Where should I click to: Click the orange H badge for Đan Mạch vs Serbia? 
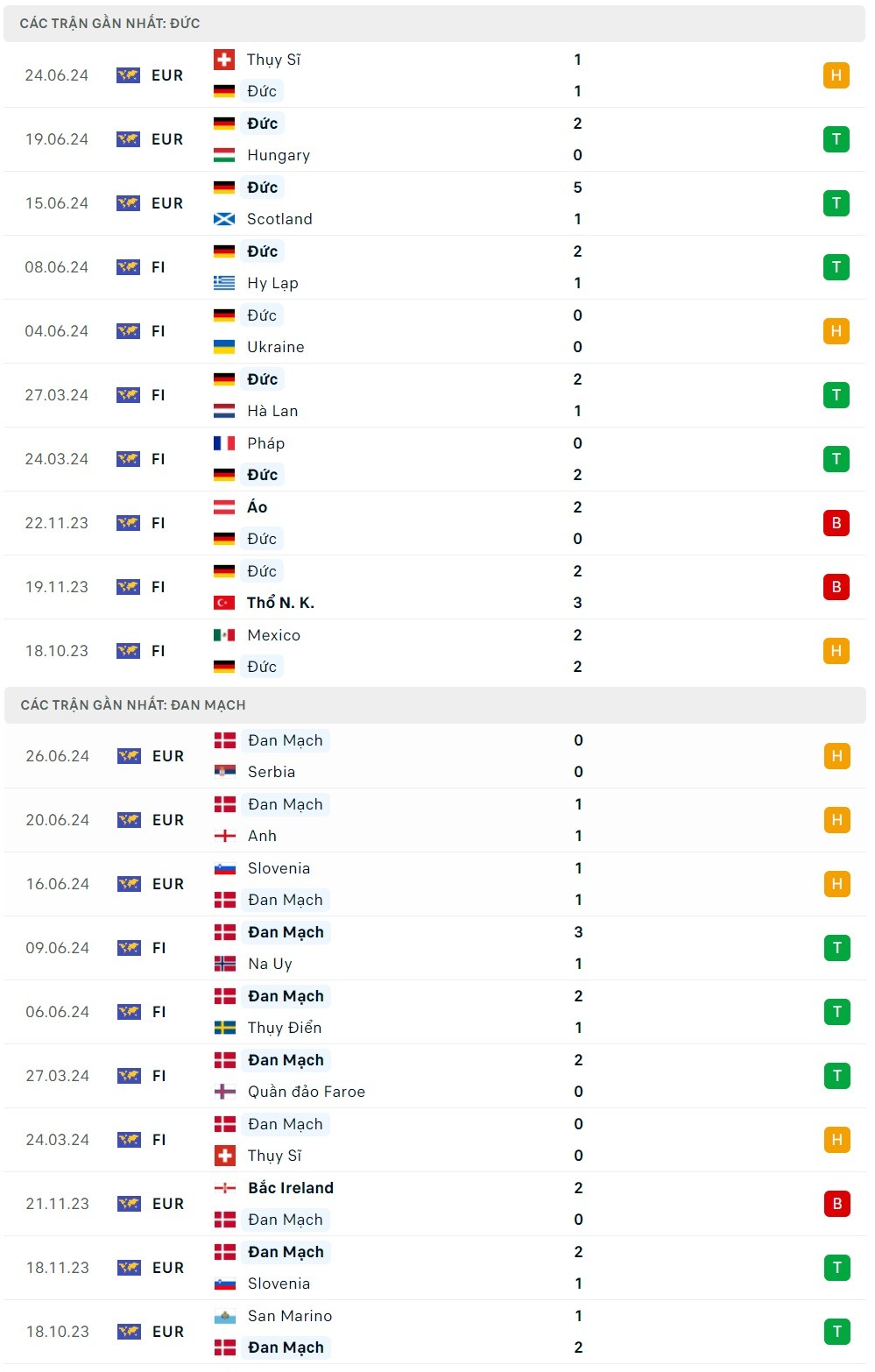click(837, 756)
